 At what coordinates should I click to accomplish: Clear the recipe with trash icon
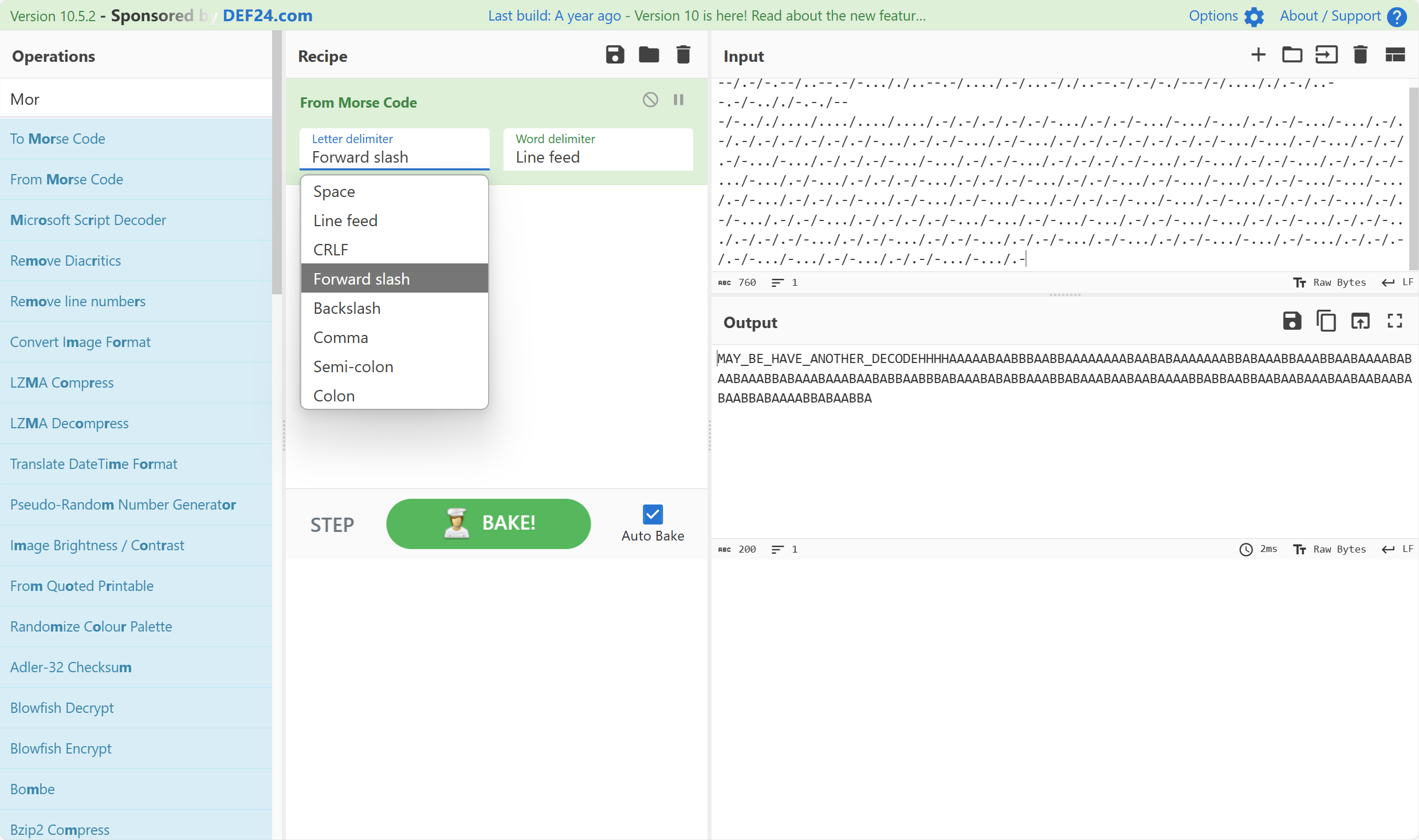click(683, 55)
